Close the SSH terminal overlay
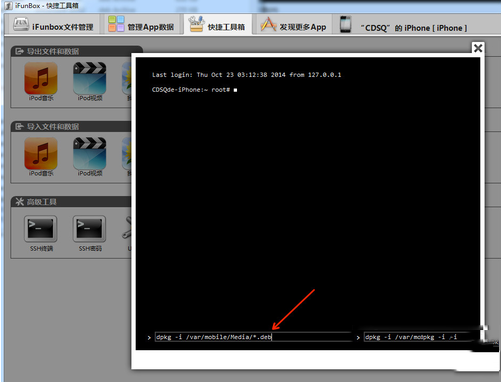 pyautogui.click(x=478, y=48)
